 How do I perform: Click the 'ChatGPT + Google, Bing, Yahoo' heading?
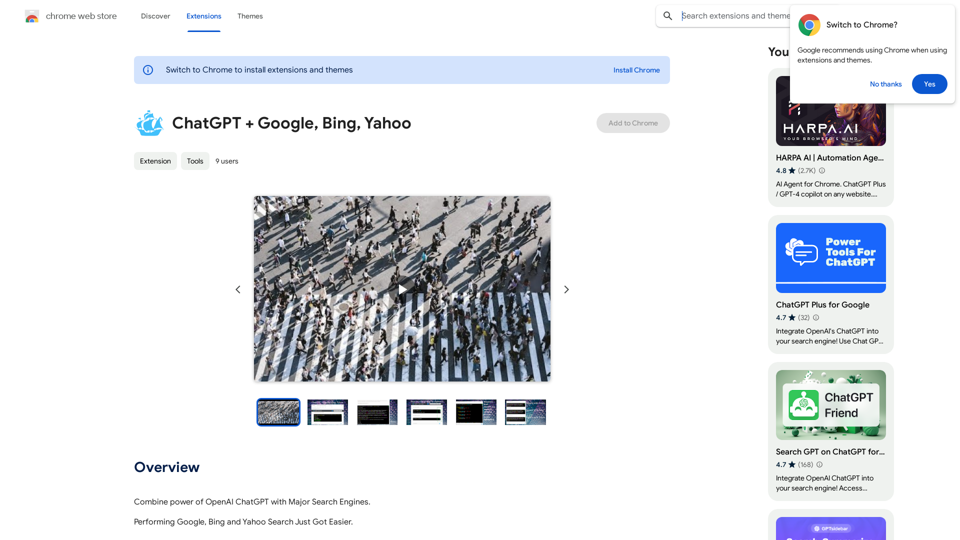[291, 123]
